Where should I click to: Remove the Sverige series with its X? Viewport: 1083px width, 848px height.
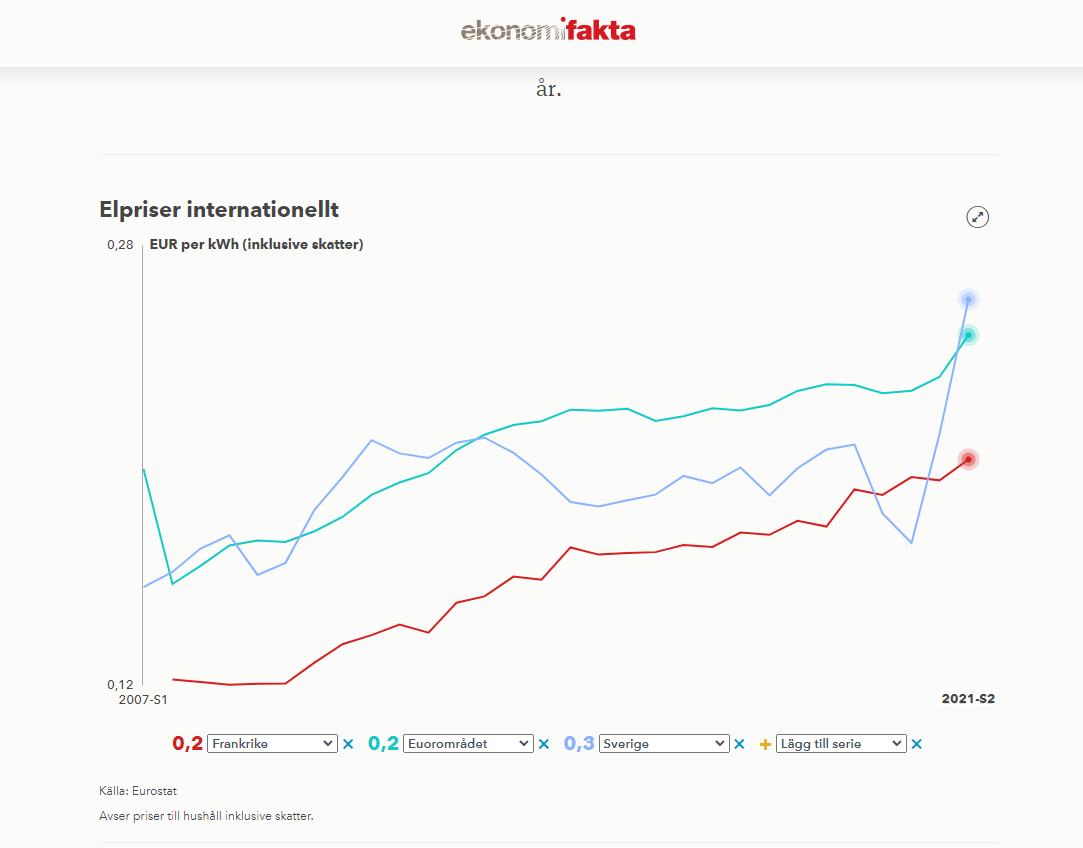(739, 744)
